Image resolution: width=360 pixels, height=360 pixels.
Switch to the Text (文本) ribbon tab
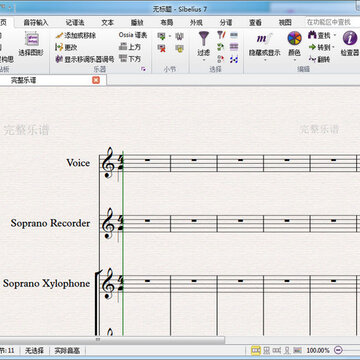point(108,22)
